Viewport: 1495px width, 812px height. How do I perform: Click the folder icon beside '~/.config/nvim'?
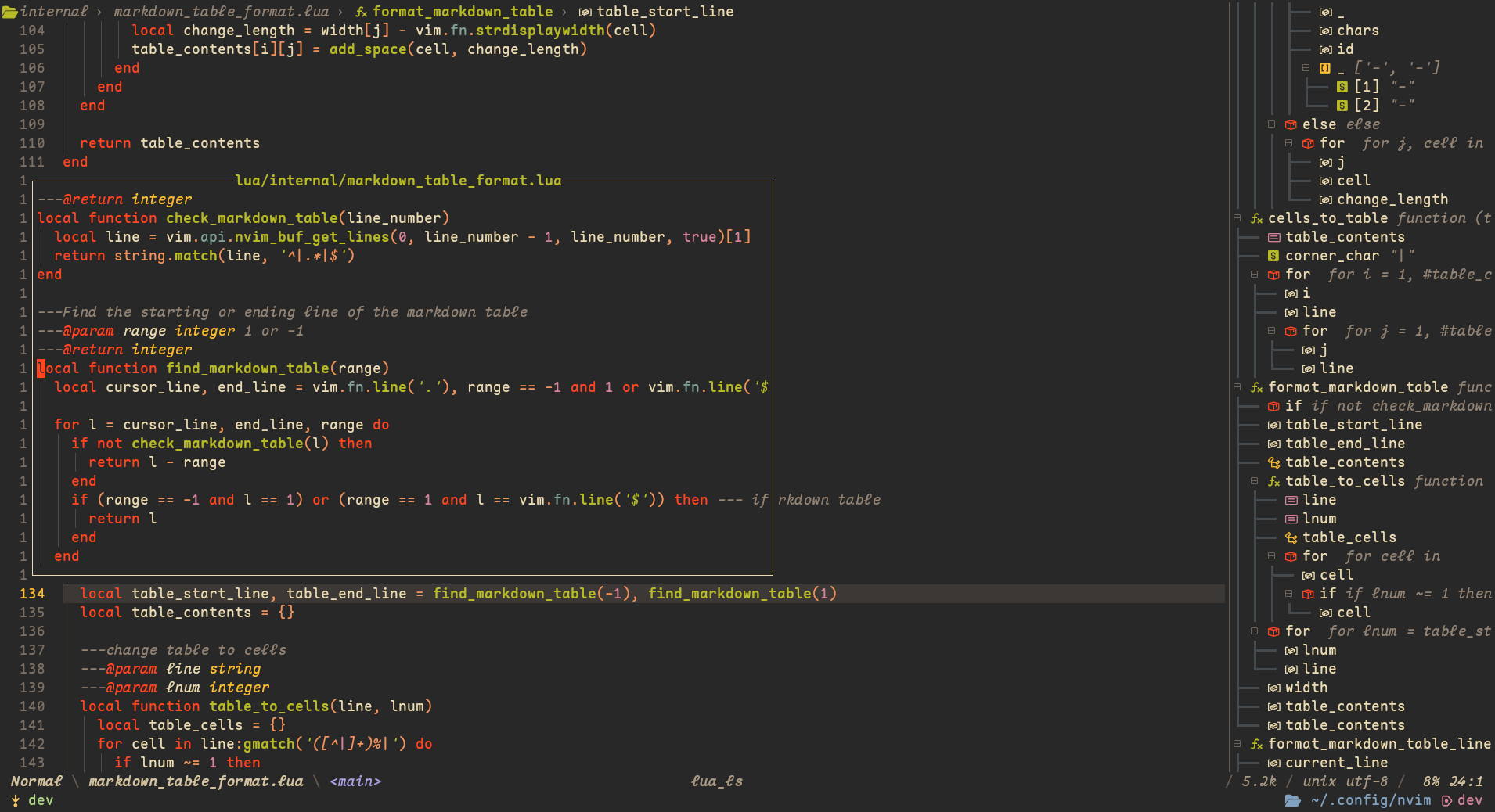click(1293, 800)
